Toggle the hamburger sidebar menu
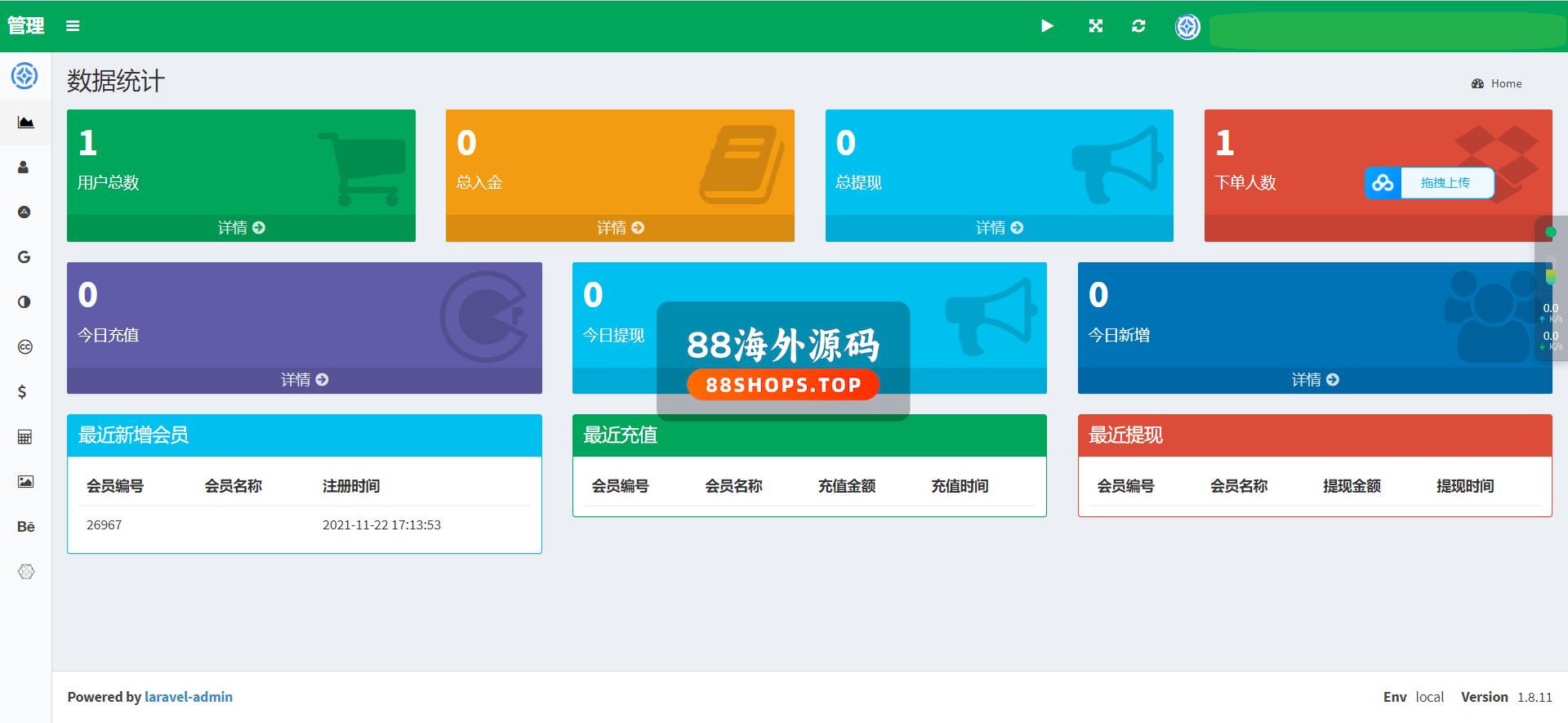 [x=73, y=26]
